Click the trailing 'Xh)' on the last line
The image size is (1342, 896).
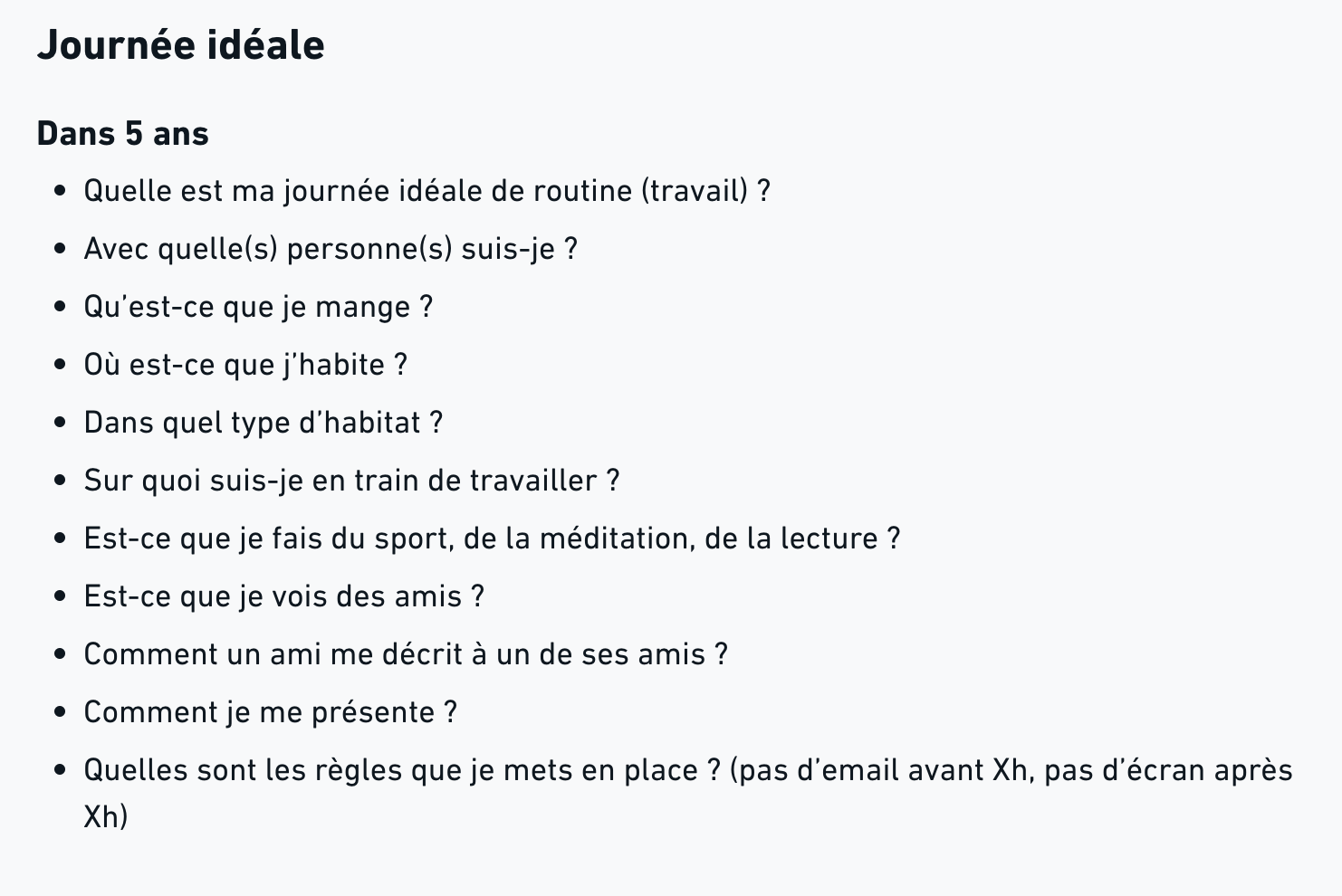[x=106, y=817]
